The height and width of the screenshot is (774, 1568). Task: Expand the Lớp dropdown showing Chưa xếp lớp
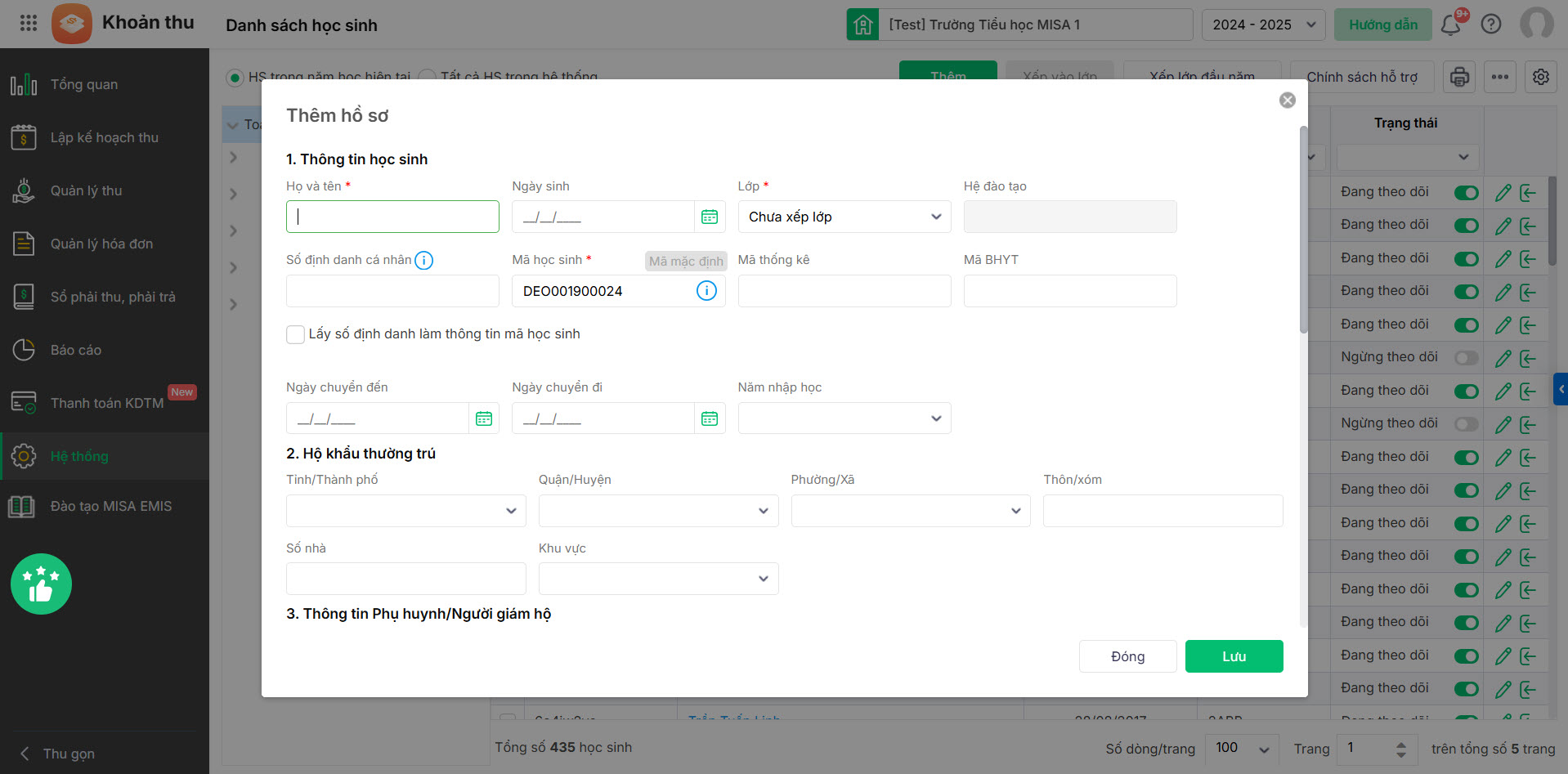pyautogui.click(x=844, y=217)
